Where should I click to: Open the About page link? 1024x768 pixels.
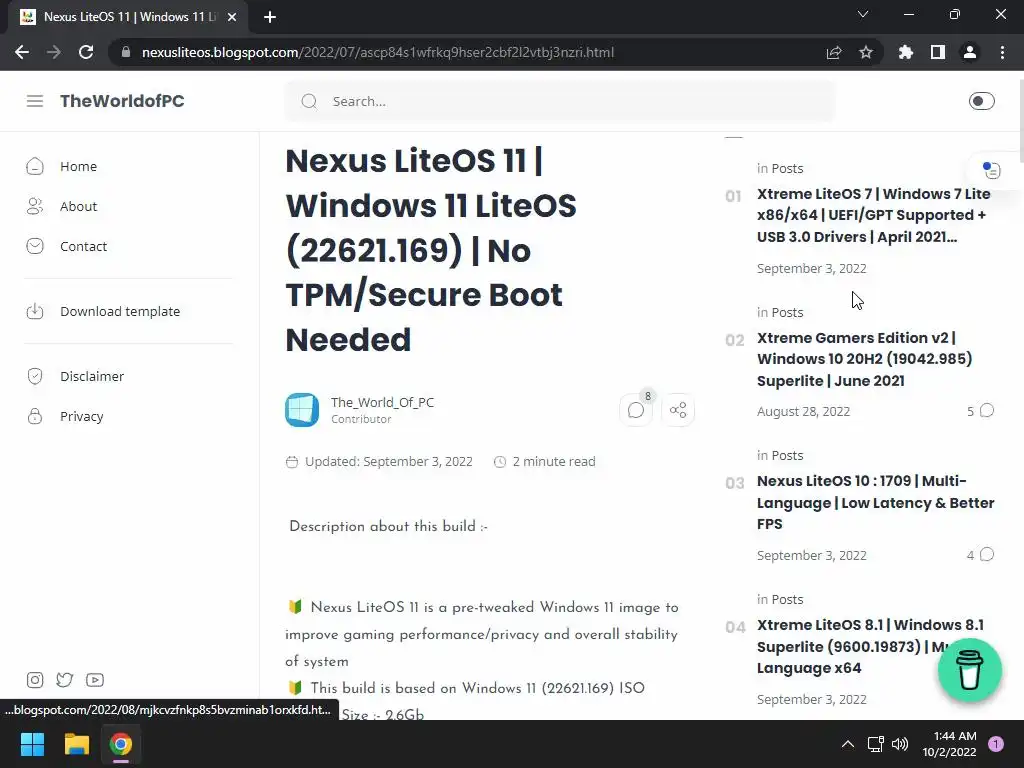point(78,206)
